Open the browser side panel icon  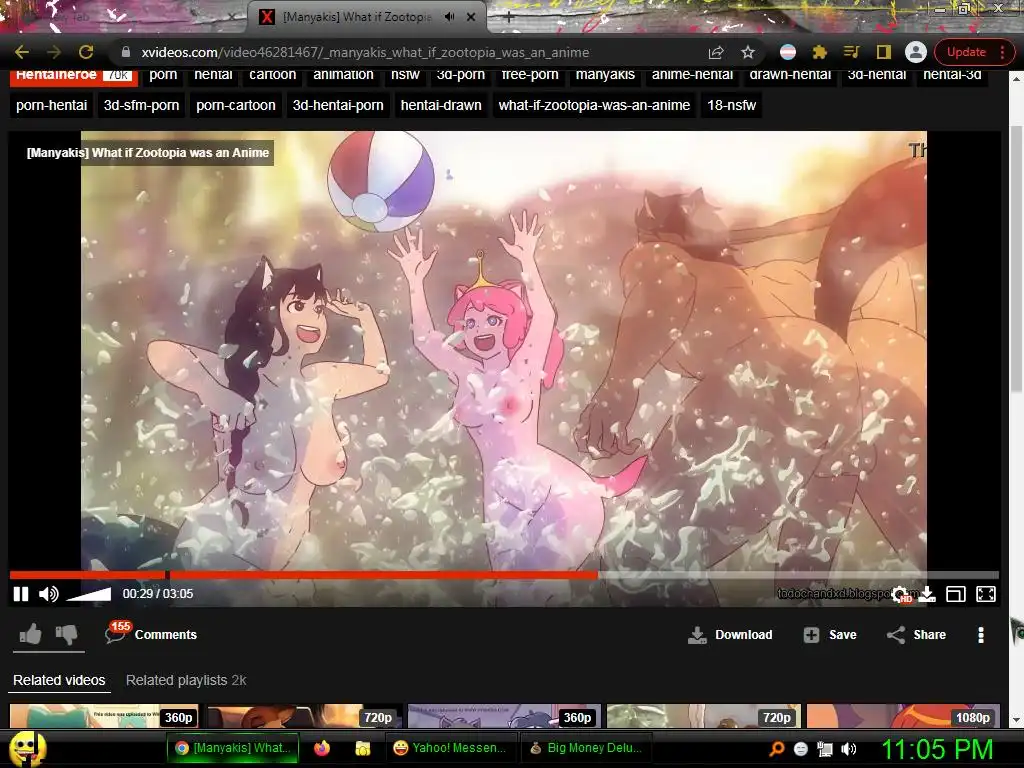coord(883,52)
